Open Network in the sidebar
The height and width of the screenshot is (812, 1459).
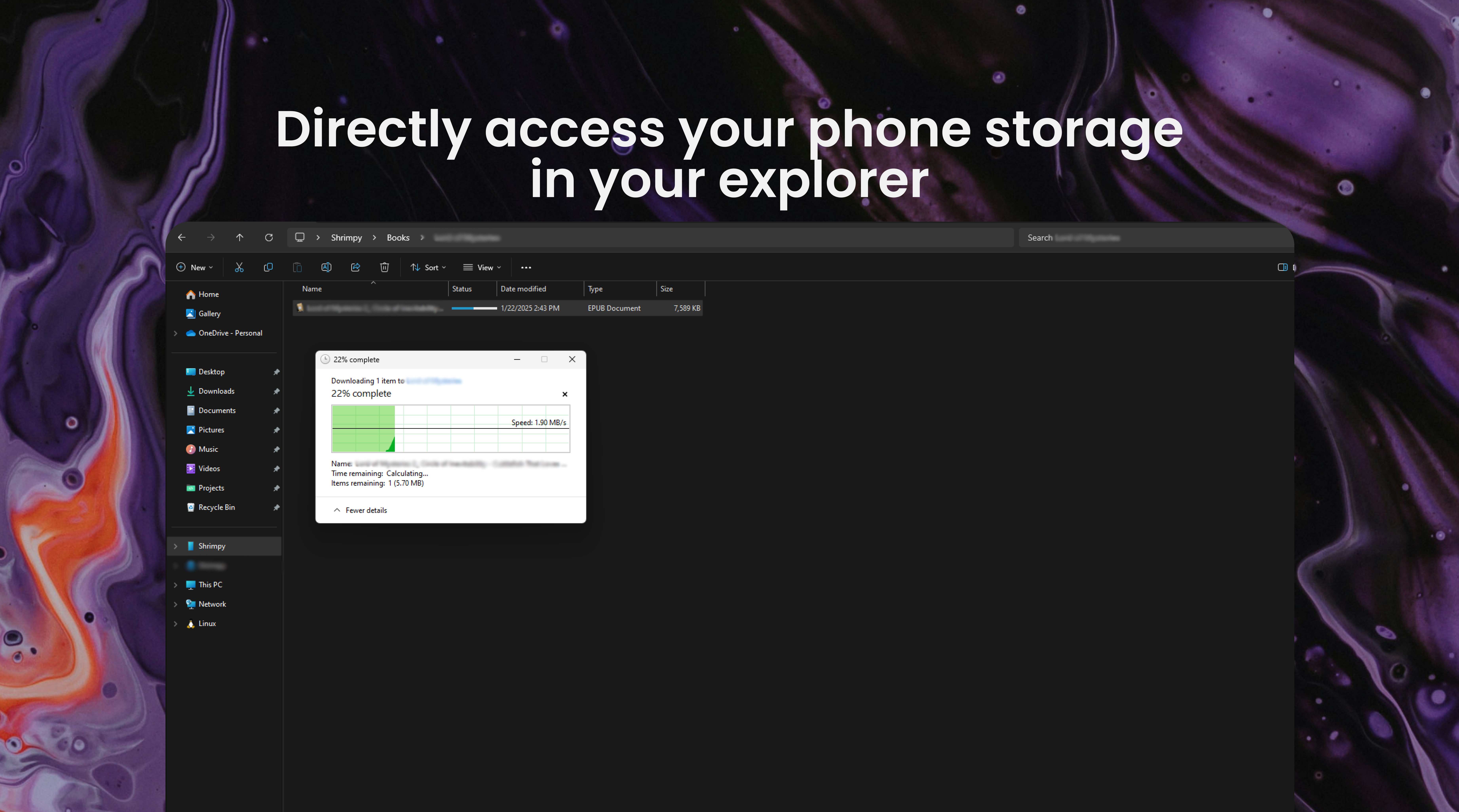point(212,604)
